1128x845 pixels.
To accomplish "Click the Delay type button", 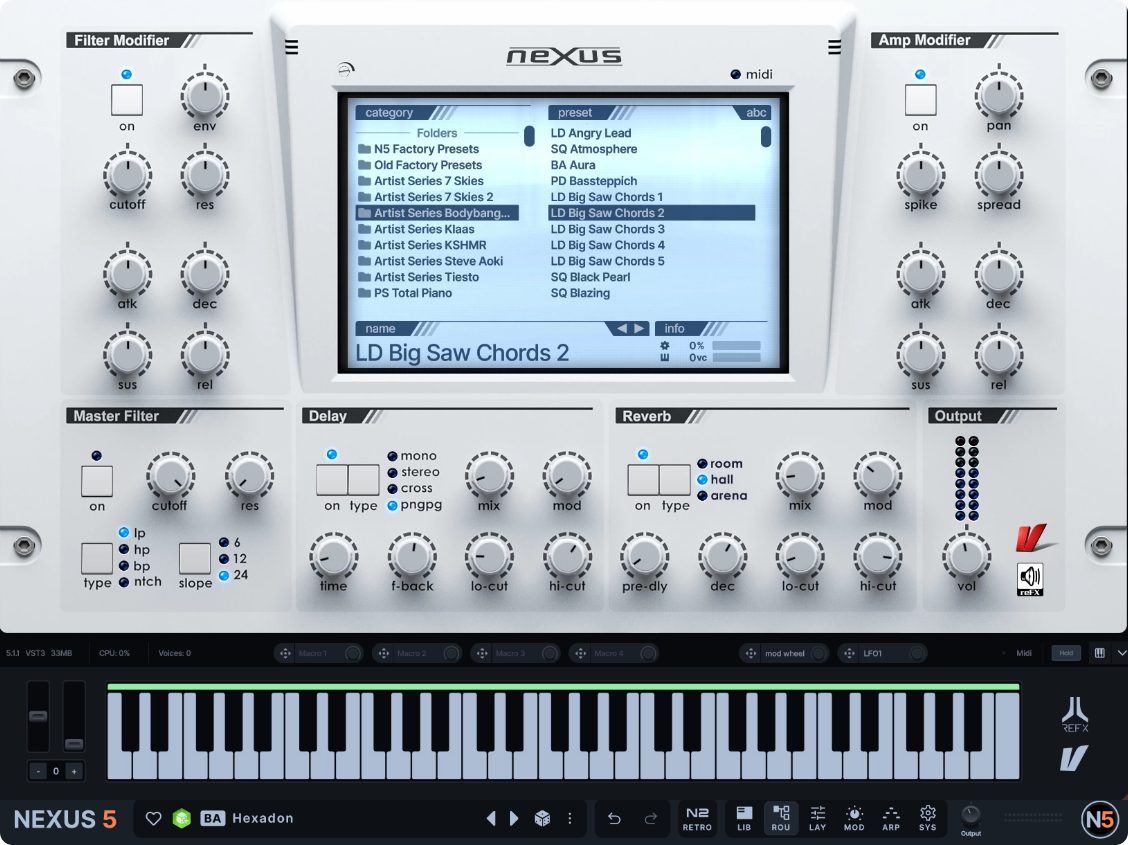I will [363, 480].
